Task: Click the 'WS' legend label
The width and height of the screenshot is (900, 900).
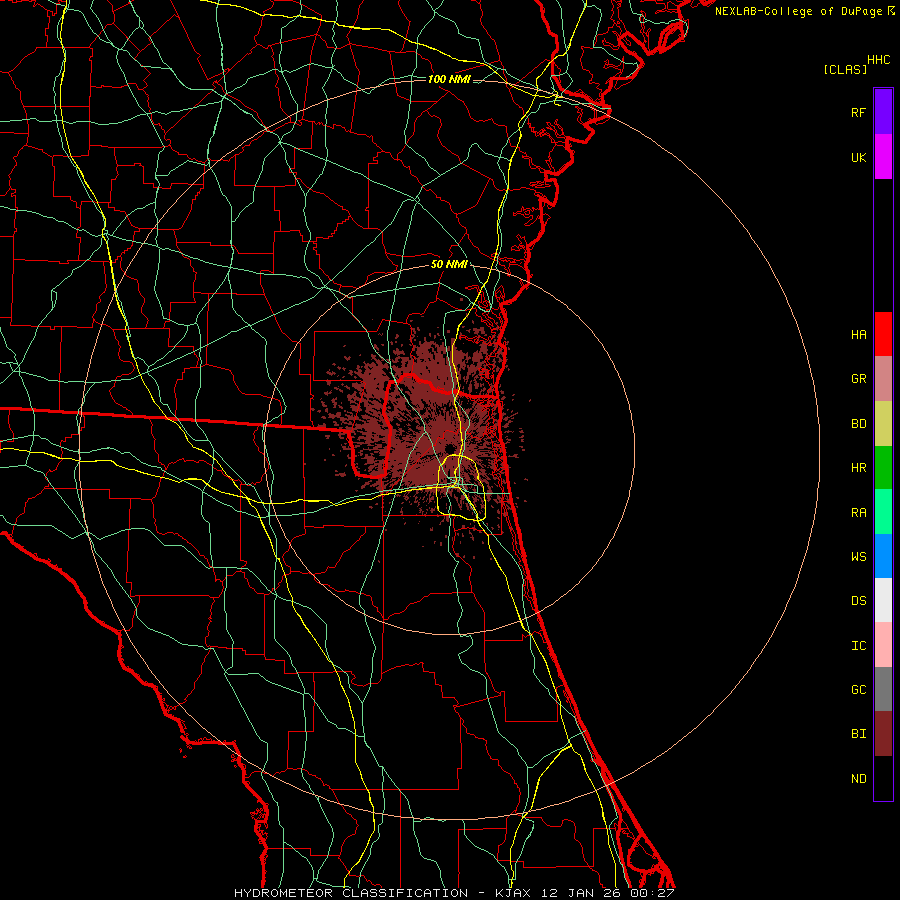Action: coord(859,557)
